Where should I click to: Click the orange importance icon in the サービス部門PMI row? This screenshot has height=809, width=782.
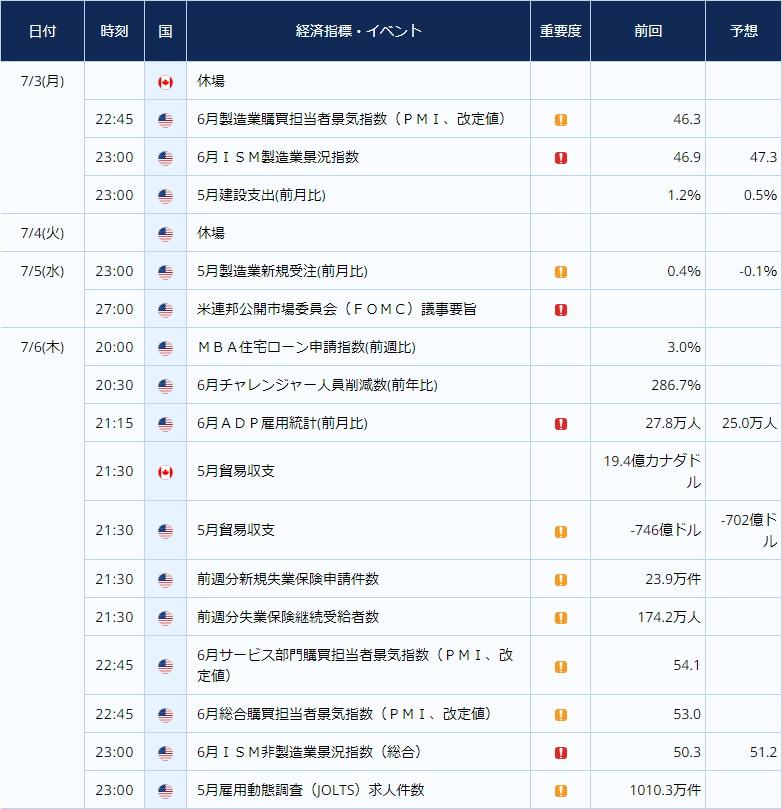coord(561,667)
